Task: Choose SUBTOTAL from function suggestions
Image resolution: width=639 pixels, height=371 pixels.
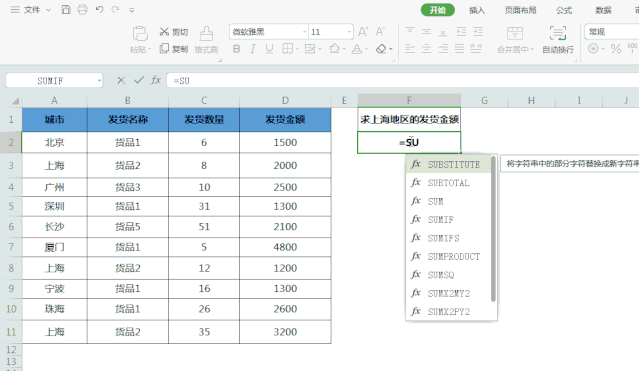Action: point(448,183)
